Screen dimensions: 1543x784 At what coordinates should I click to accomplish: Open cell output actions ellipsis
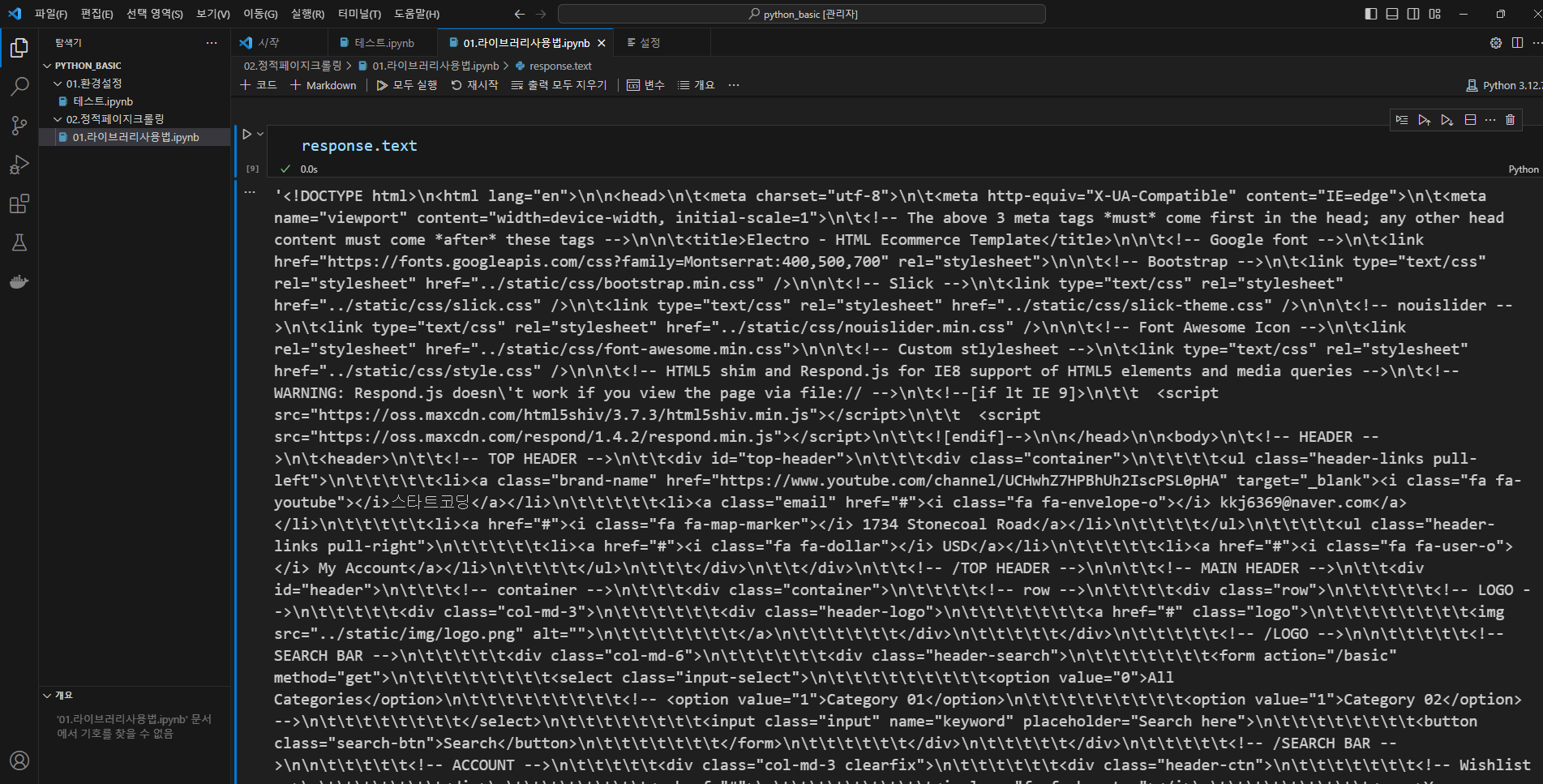(250, 192)
